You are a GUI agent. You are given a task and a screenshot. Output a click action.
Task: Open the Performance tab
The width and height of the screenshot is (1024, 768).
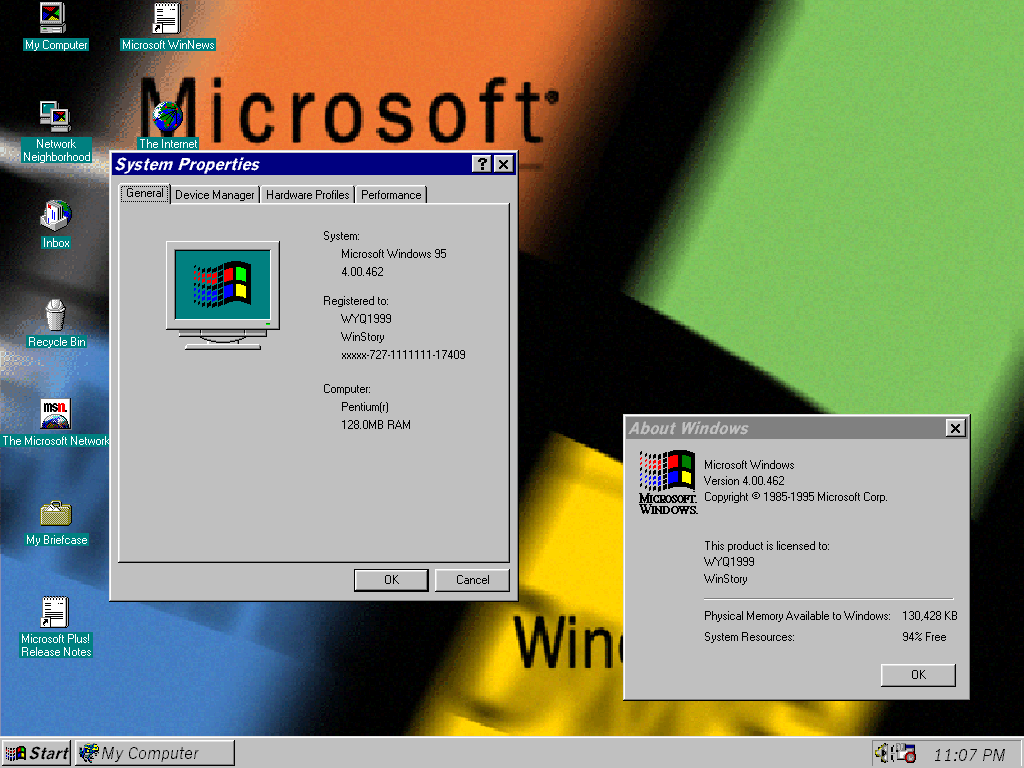(391, 195)
